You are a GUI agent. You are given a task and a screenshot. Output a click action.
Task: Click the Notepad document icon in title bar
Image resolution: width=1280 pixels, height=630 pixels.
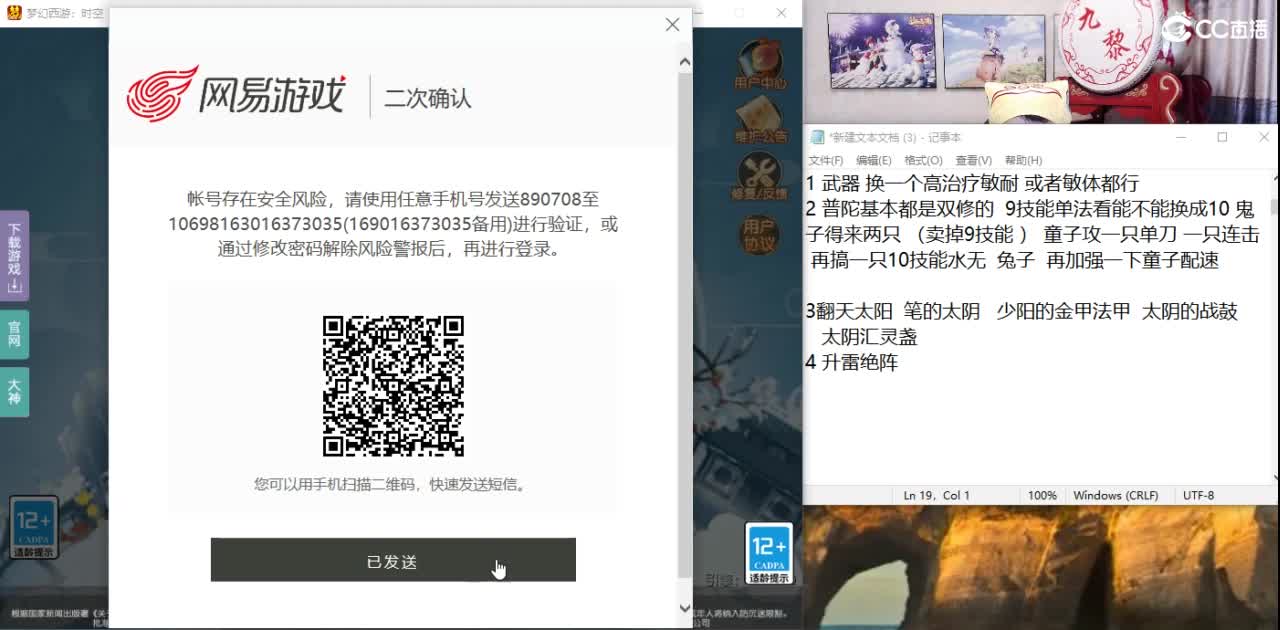coord(817,137)
